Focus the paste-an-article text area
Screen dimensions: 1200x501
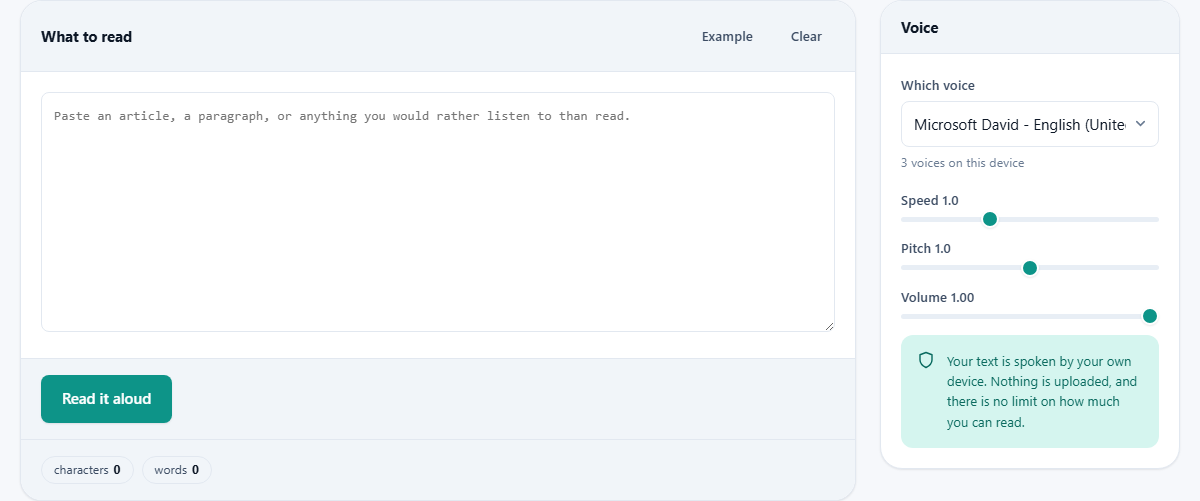438,212
